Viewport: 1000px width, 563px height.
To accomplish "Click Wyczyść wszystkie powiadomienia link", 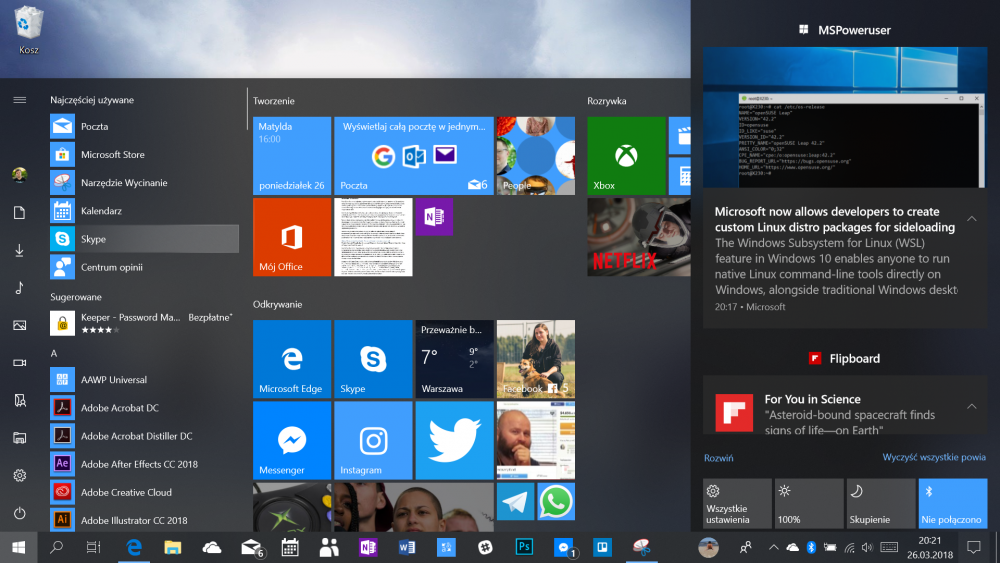I will 934,457.
